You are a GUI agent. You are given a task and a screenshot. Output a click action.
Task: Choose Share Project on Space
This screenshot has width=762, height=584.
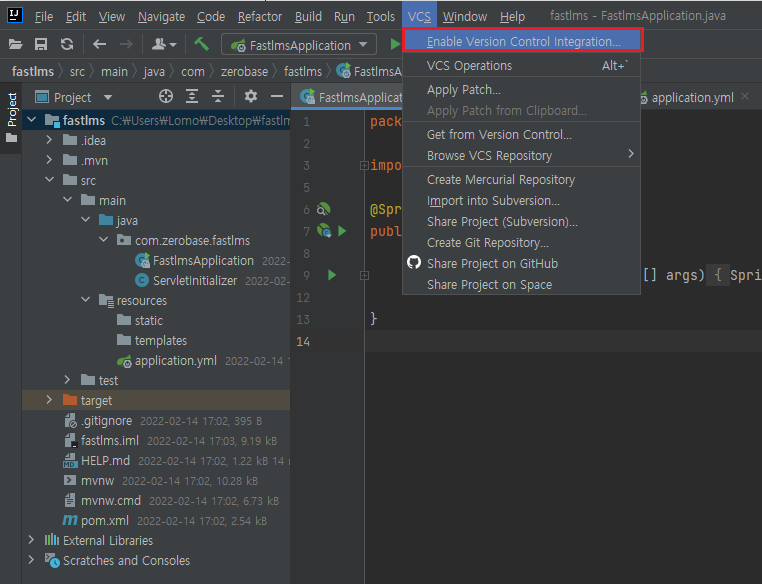pos(521,284)
